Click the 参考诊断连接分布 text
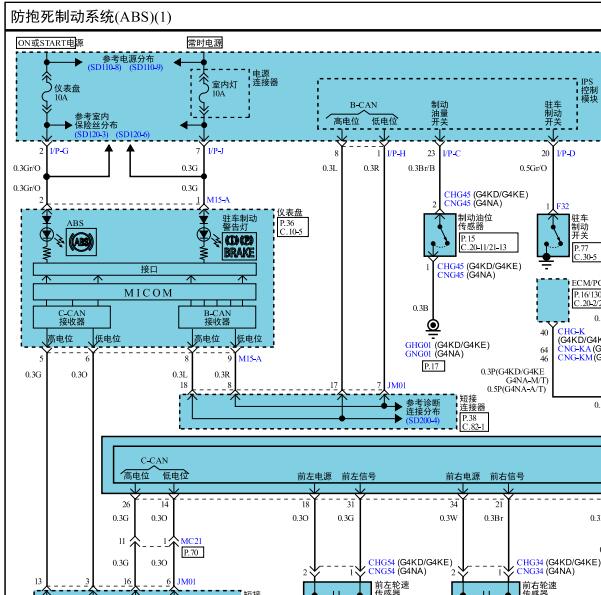The width and height of the screenshot is (601, 595). point(423,407)
